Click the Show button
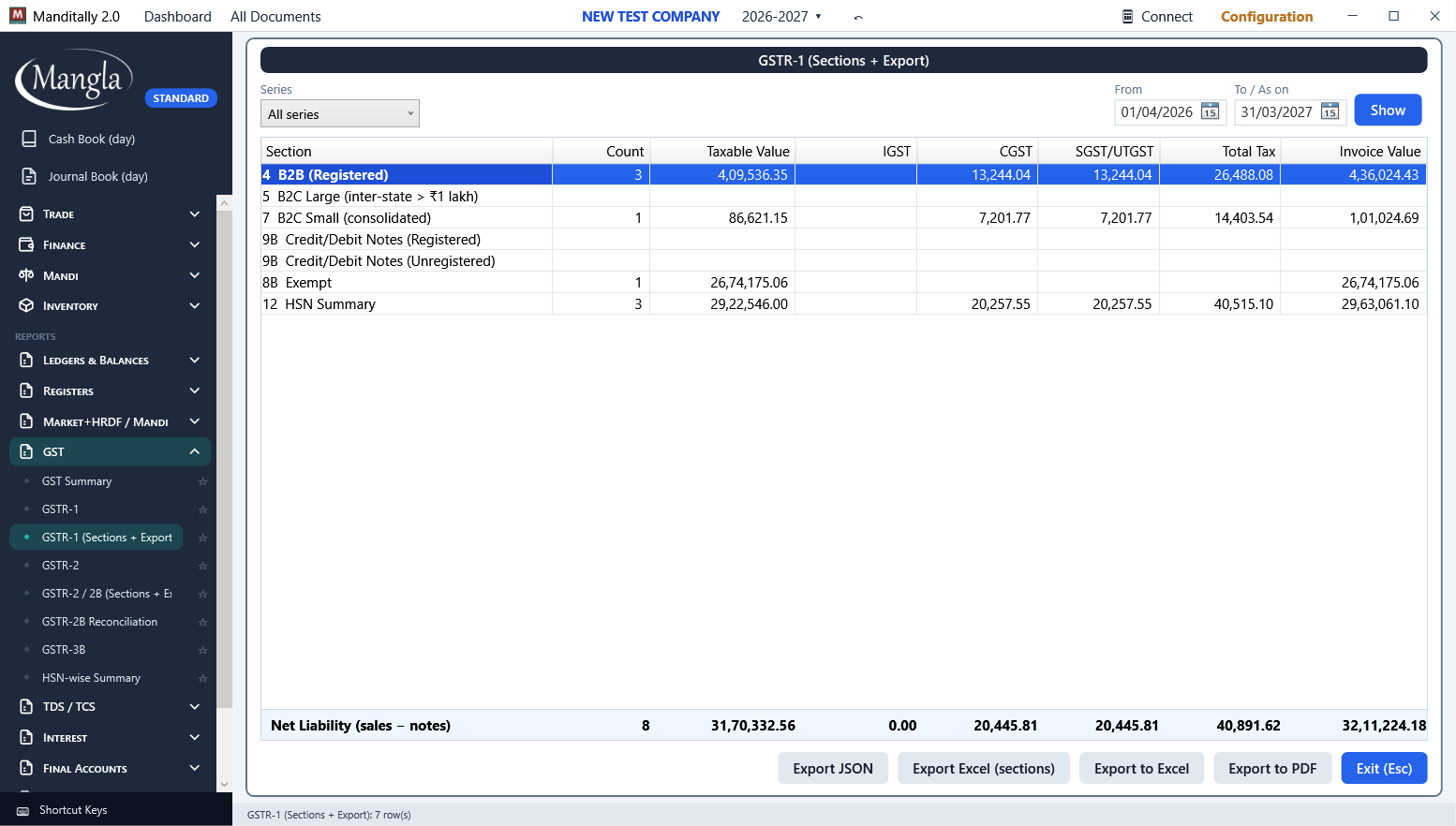1456x826 pixels. coord(1388,111)
